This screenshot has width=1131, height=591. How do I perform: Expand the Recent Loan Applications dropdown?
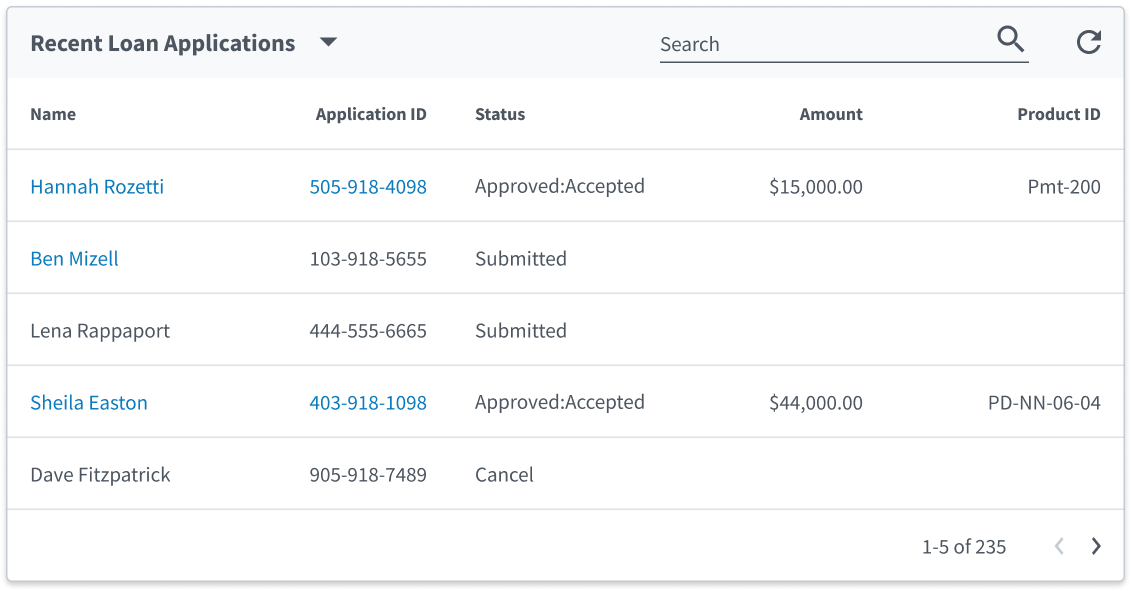(328, 43)
